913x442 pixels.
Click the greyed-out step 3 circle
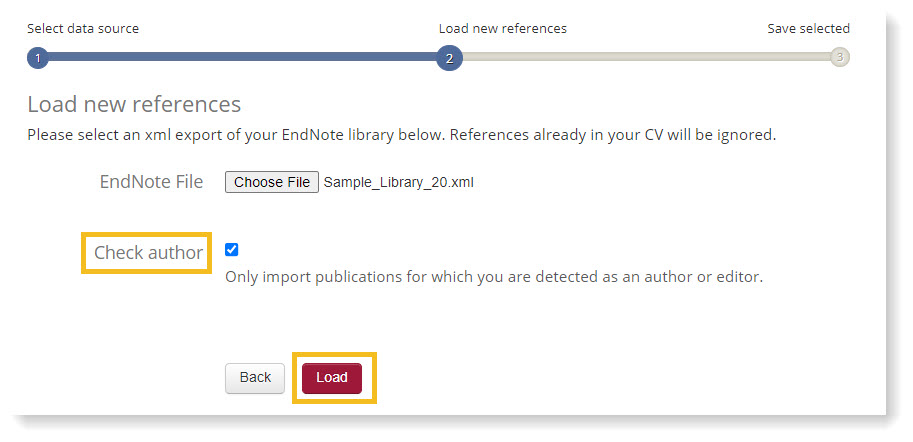[x=839, y=58]
